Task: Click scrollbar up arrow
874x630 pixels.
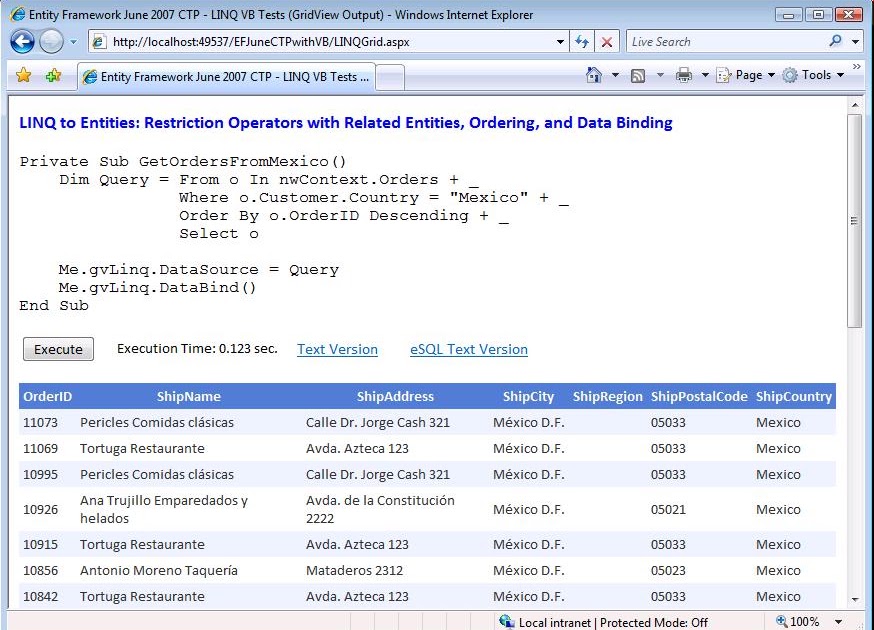Action: point(854,105)
